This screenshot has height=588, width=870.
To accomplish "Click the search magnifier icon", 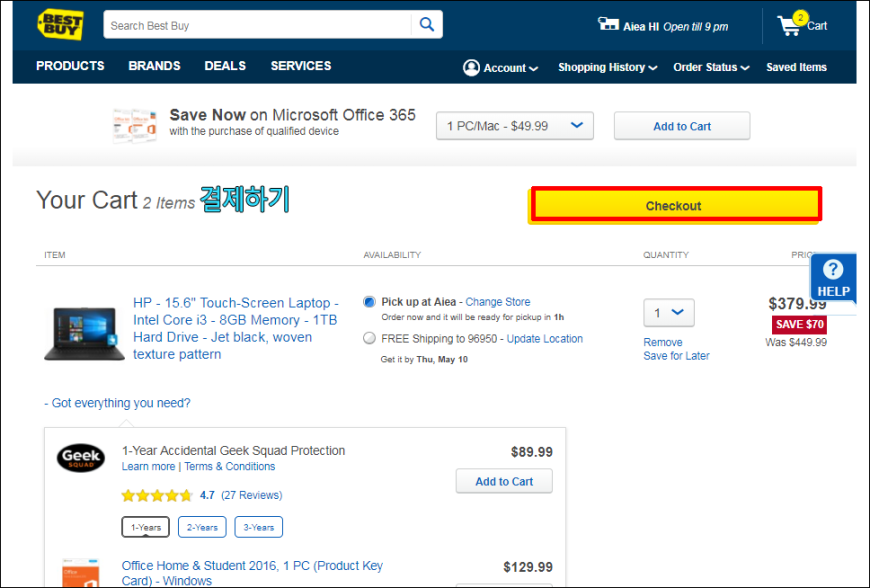I will pos(427,24).
